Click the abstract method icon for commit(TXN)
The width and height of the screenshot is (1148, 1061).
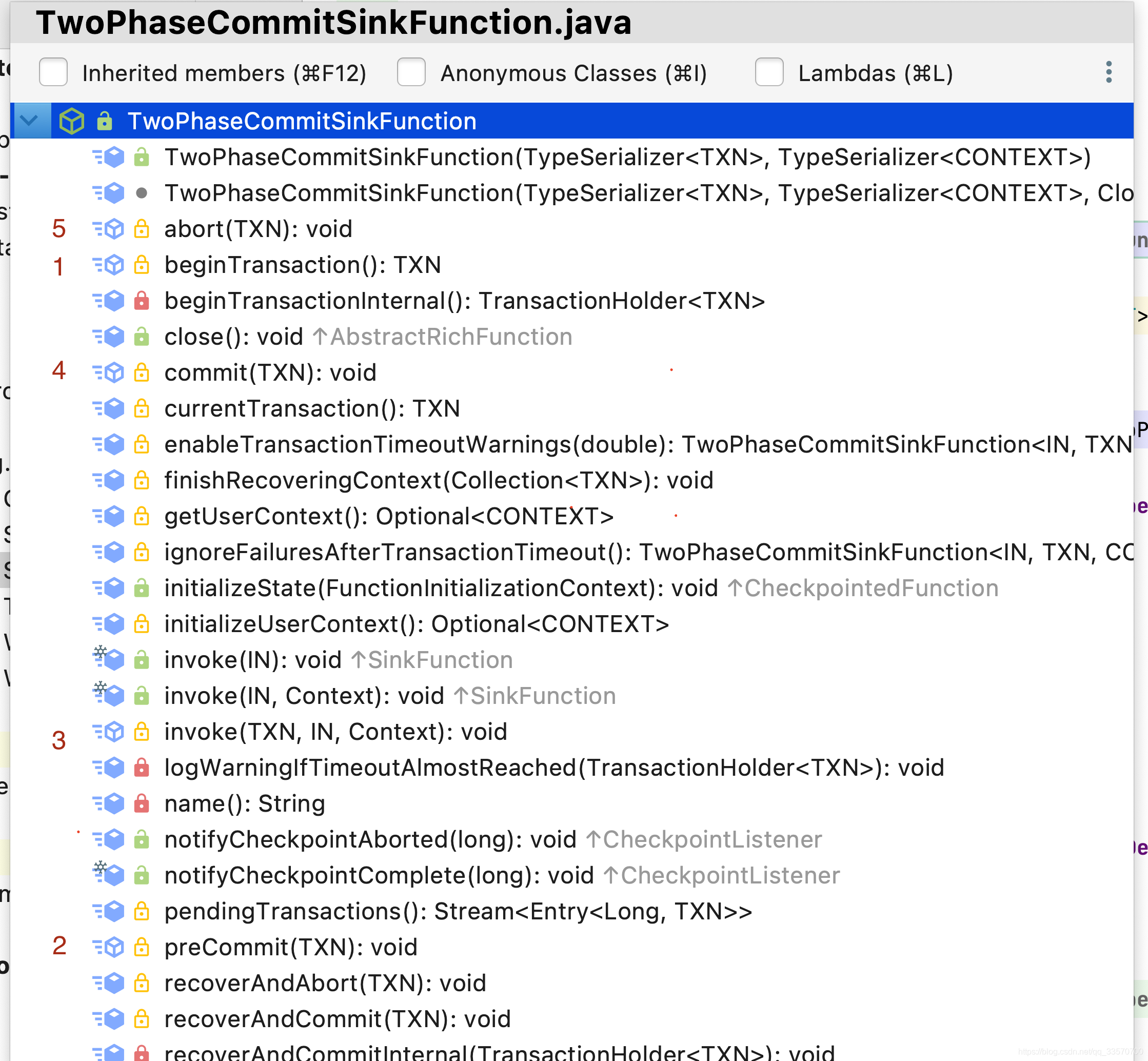tap(109, 372)
